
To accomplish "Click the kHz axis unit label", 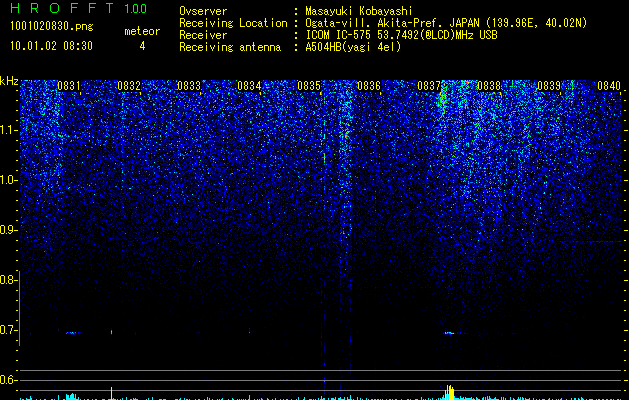I will [x=9, y=81].
